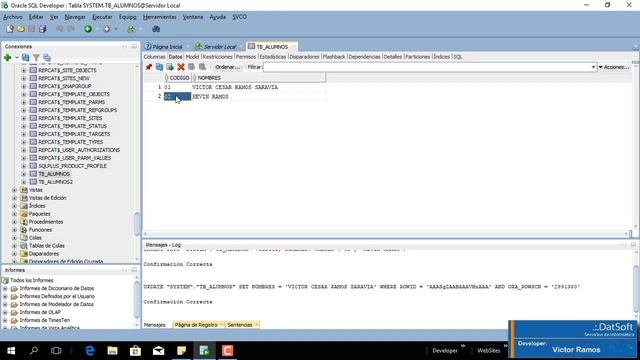Open the Herramientas menu
This screenshot has width=640, height=360.
tap(160, 17)
